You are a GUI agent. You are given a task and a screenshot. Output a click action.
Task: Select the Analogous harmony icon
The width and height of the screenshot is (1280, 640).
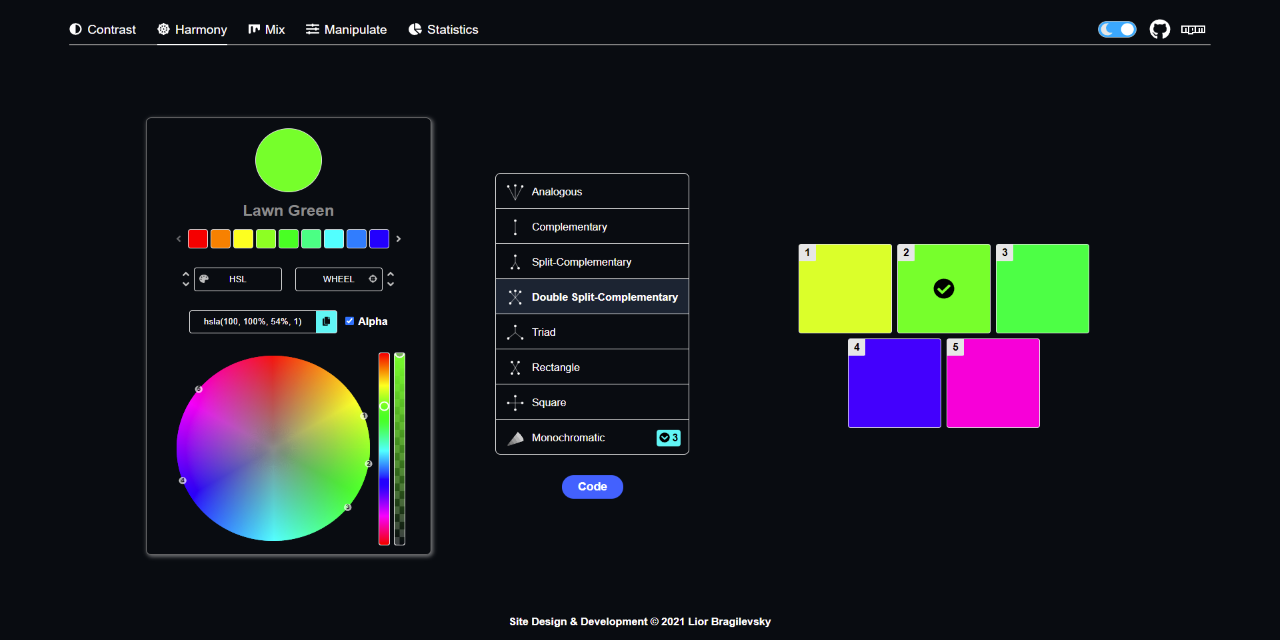click(514, 191)
